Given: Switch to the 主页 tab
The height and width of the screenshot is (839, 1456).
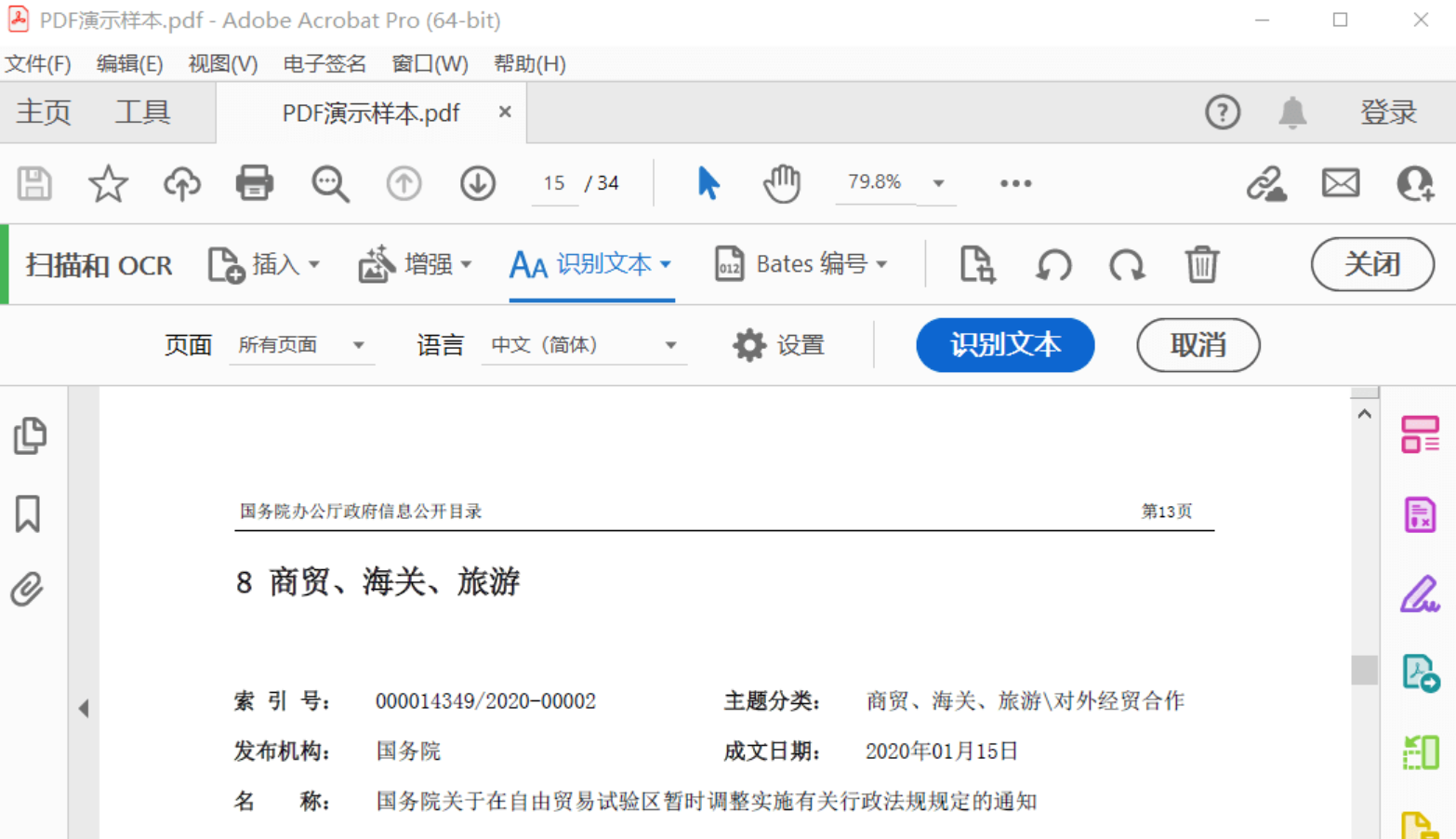Looking at the screenshot, I should (x=43, y=113).
